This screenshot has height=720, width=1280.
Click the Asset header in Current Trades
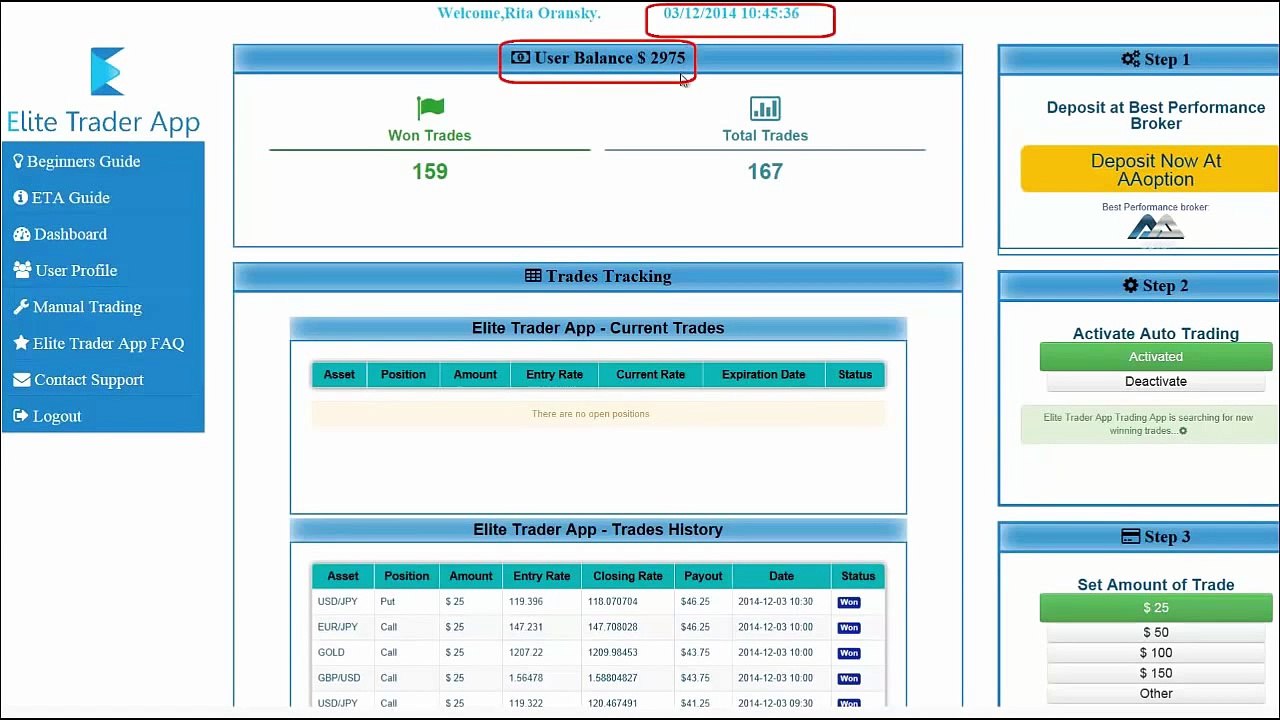tap(339, 374)
